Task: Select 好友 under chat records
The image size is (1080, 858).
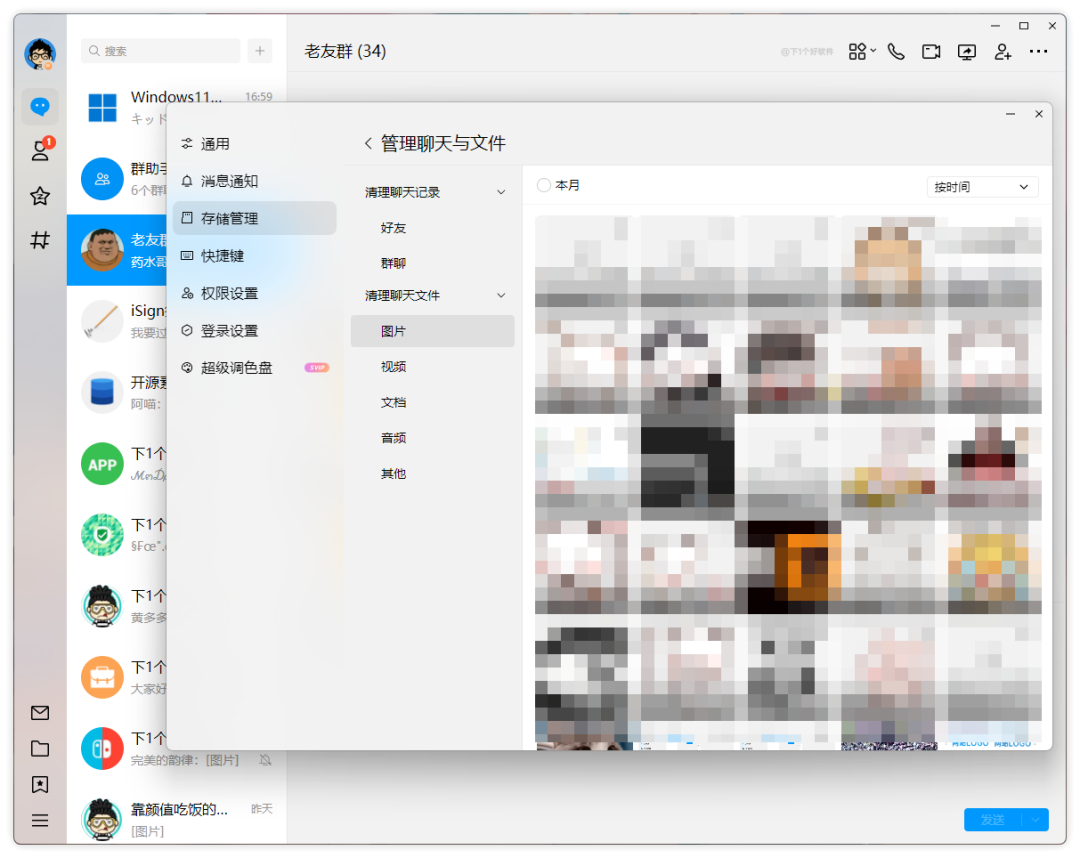Action: [433, 228]
